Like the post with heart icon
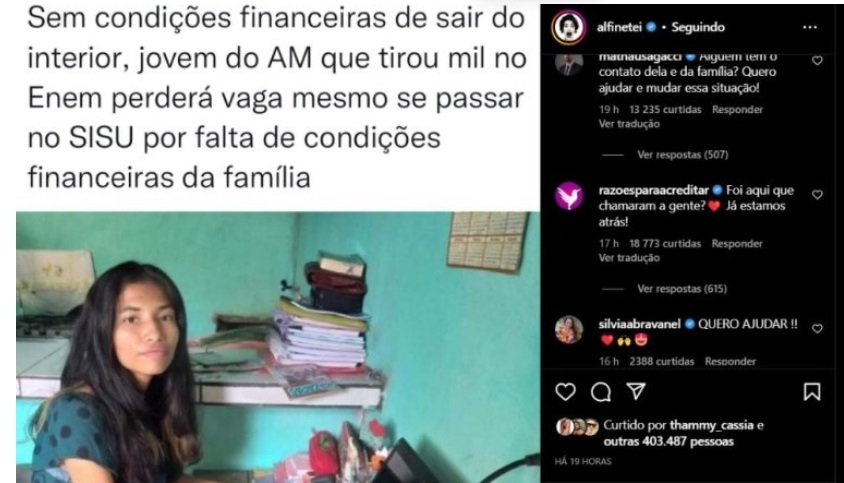The height and width of the screenshot is (483, 844). click(565, 391)
